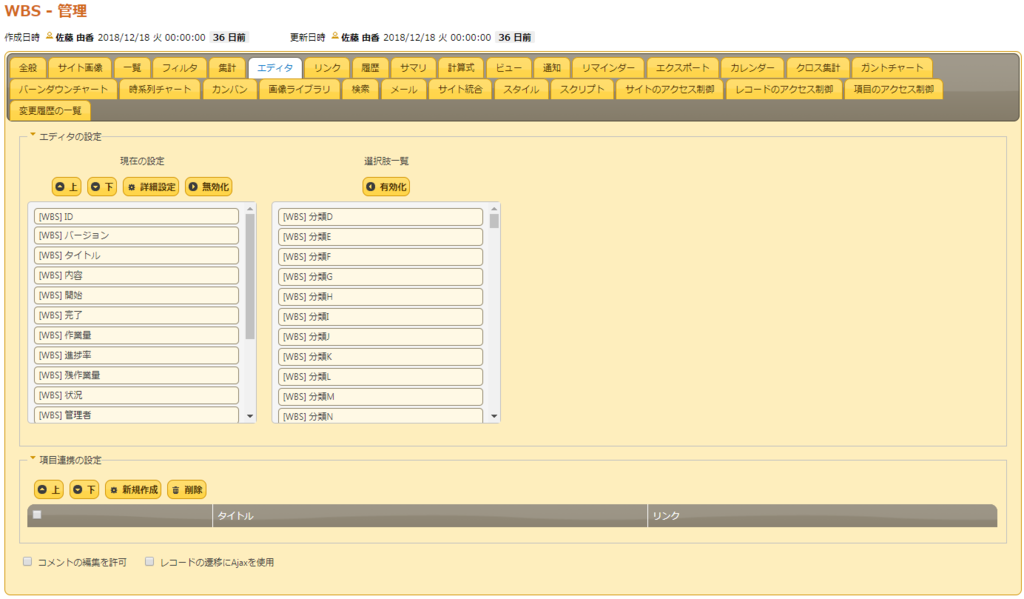Open the ビュー tab
Screen dimensions: 1024x599
coord(509,68)
